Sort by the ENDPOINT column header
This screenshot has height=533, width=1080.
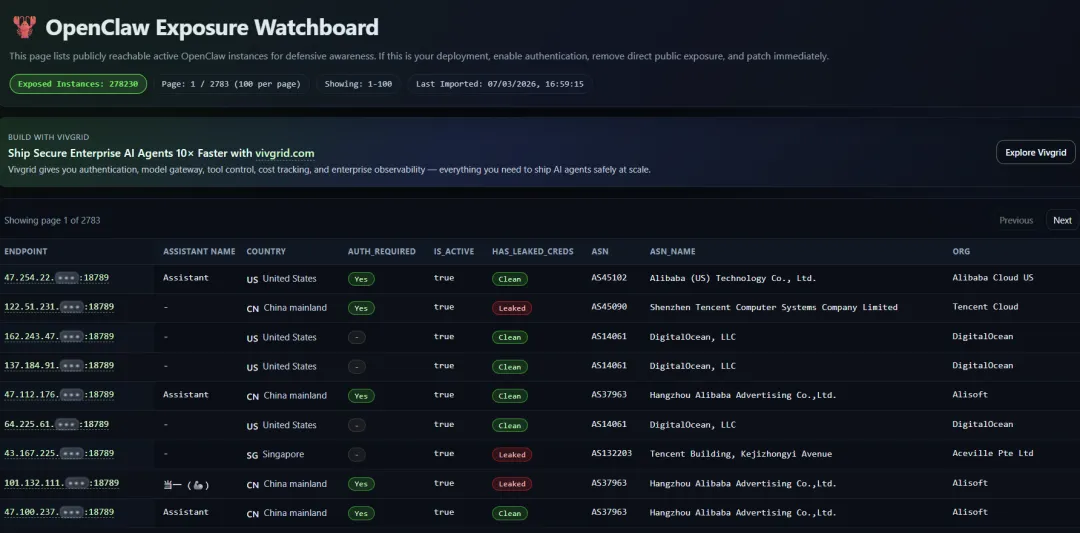pos(26,251)
